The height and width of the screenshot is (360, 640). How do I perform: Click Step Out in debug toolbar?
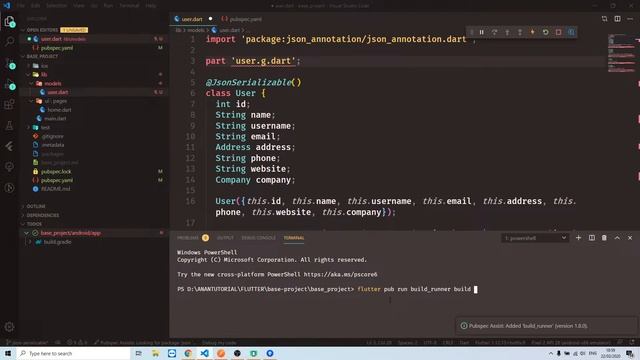point(520,32)
